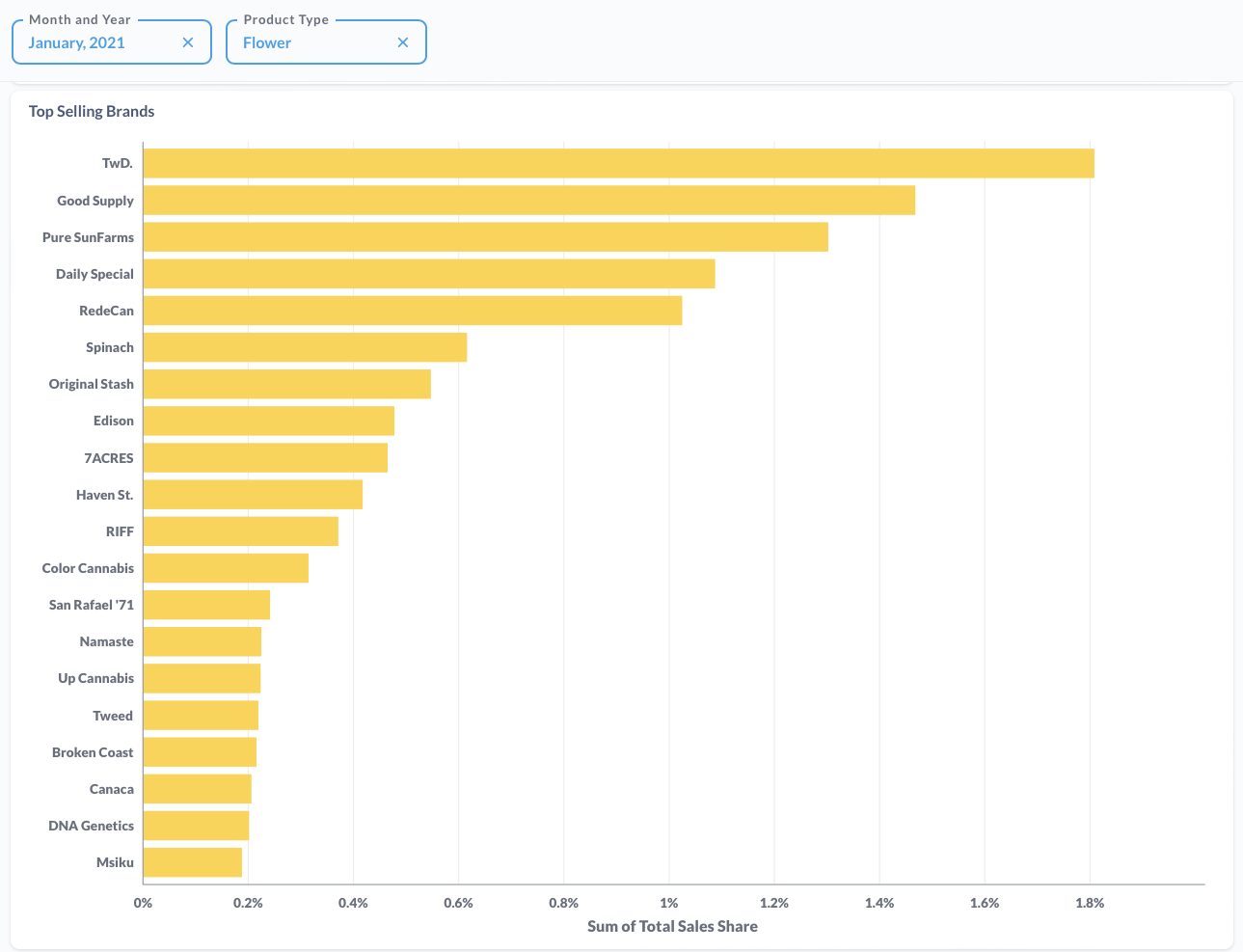Click the RedeCan axis label

click(106, 311)
